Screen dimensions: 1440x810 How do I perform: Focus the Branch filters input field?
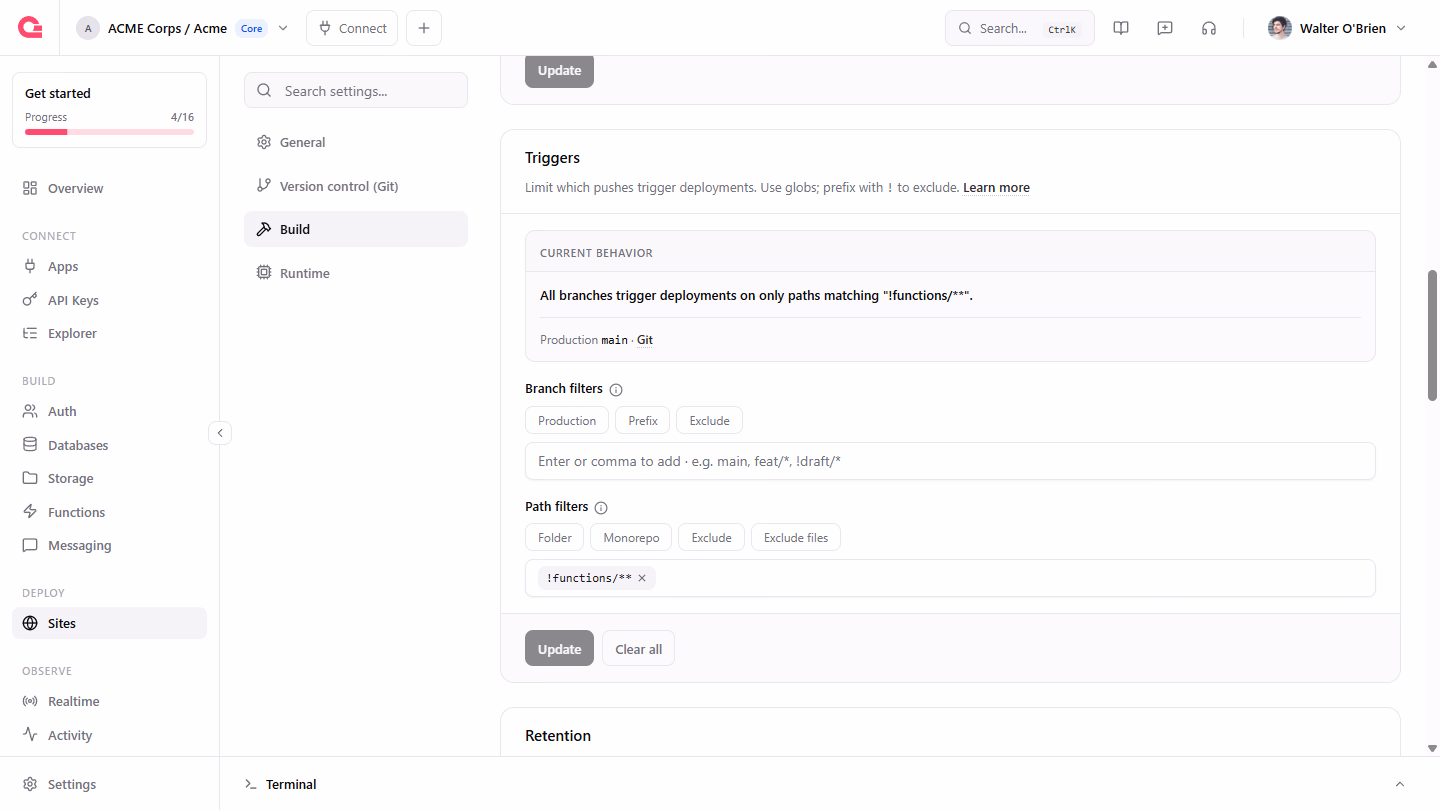tap(950, 461)
